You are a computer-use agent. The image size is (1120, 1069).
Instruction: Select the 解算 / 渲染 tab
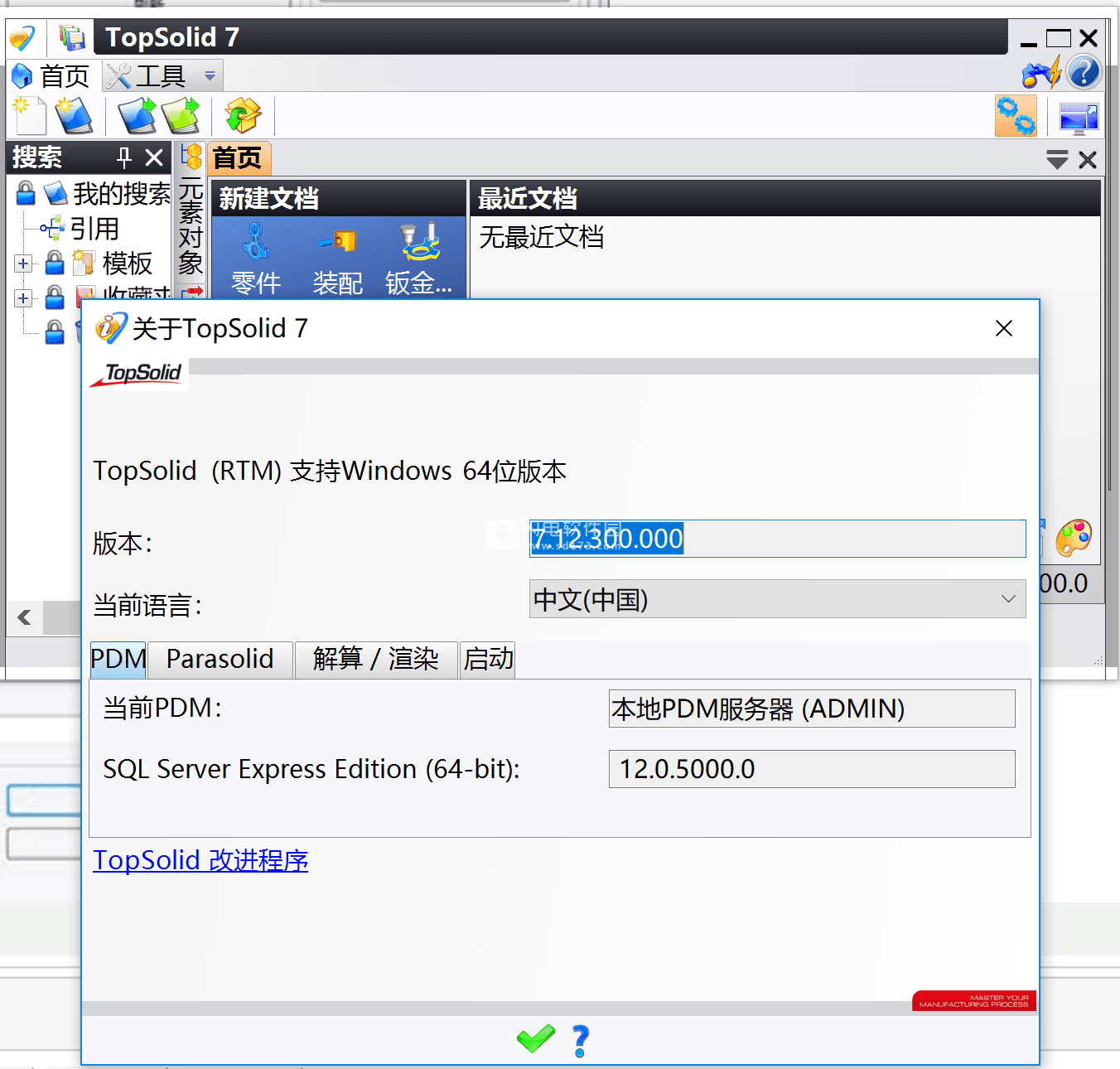(x=376, y=660)
